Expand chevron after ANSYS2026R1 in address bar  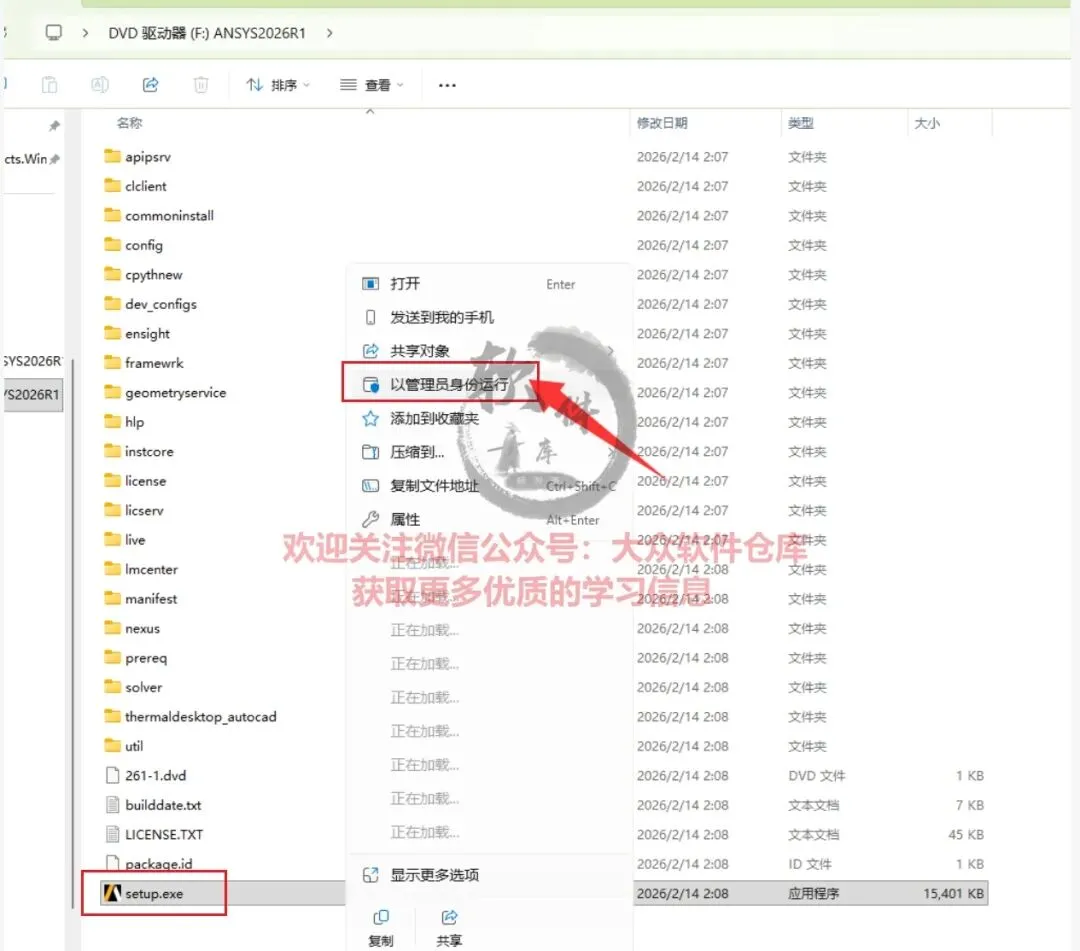330,32
